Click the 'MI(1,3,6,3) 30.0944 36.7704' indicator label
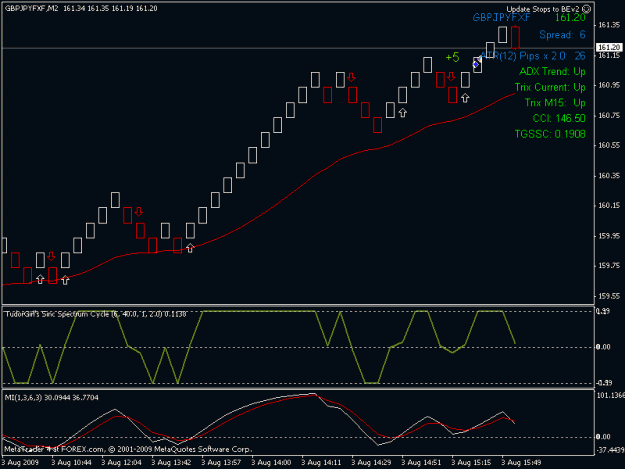The width and height of the screenshot is (625, 469). click(x=51, y=397)
